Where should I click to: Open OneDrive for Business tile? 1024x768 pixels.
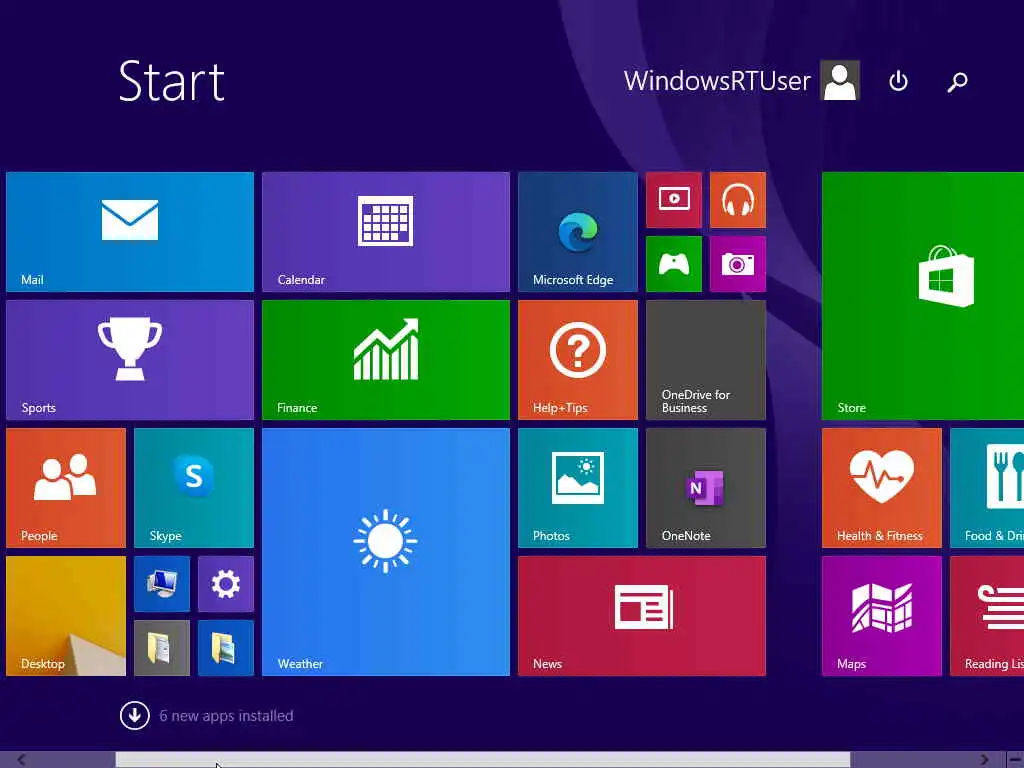pyautogui.click(x=706, y=360)
